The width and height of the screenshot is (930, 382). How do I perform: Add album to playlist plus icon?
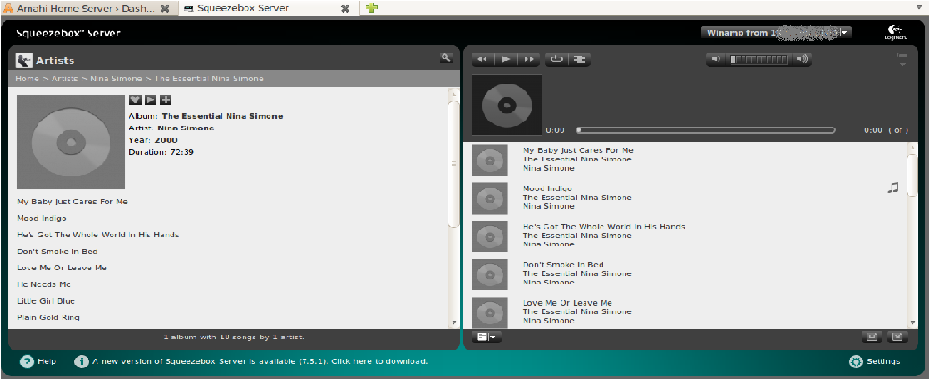pos(166,100)
